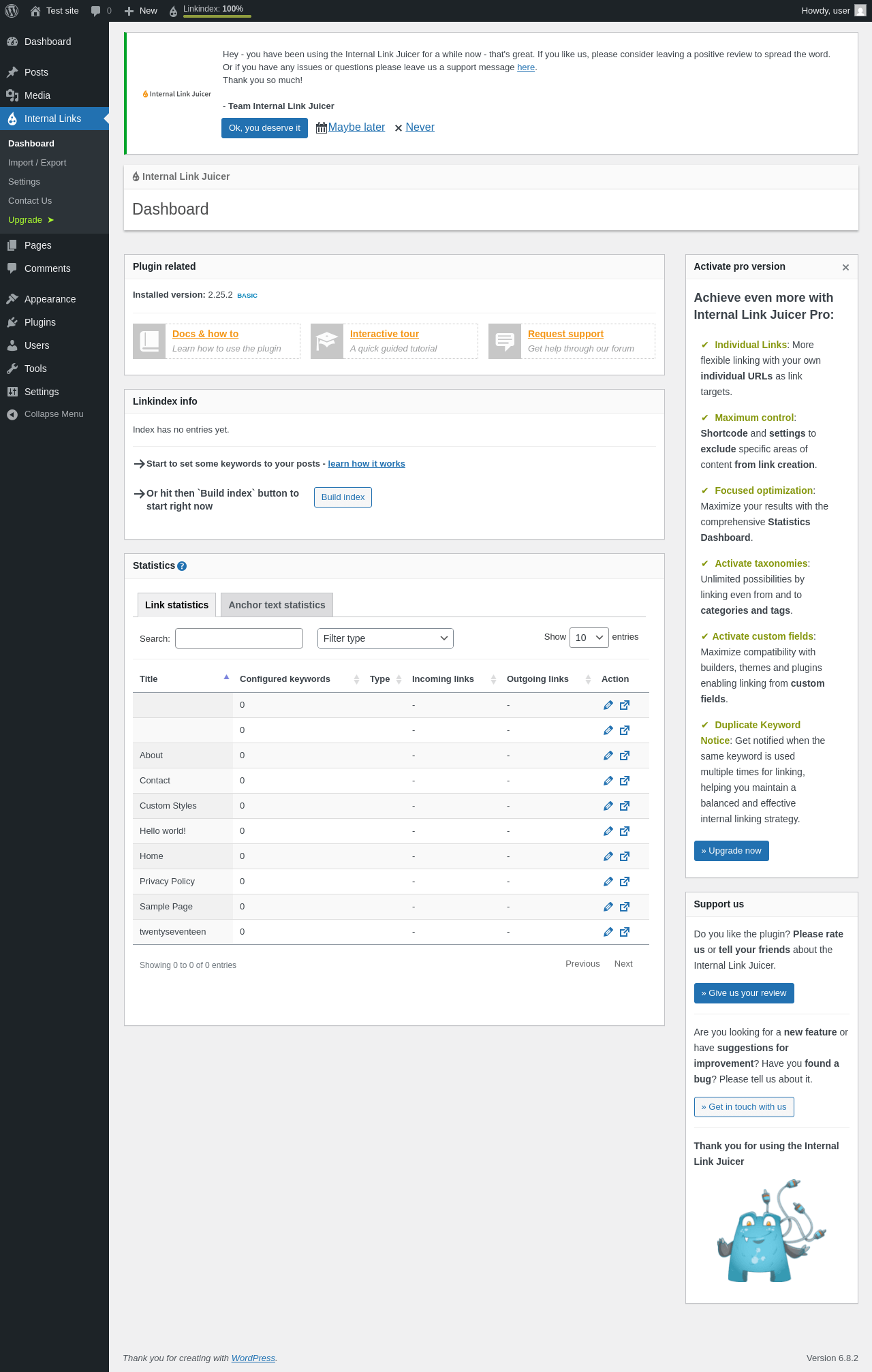
Task: Open Sample Page external link icon
Action: 625,907
